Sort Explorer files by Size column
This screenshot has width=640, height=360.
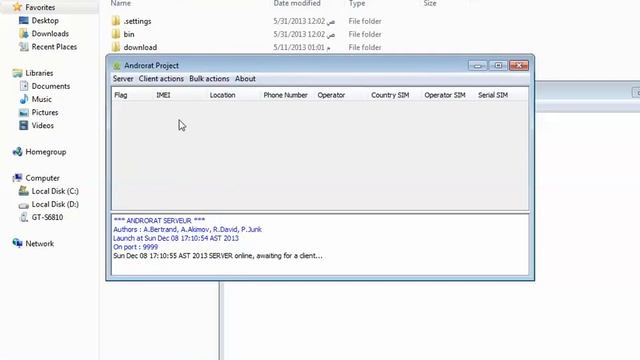(x=430, y=3)
